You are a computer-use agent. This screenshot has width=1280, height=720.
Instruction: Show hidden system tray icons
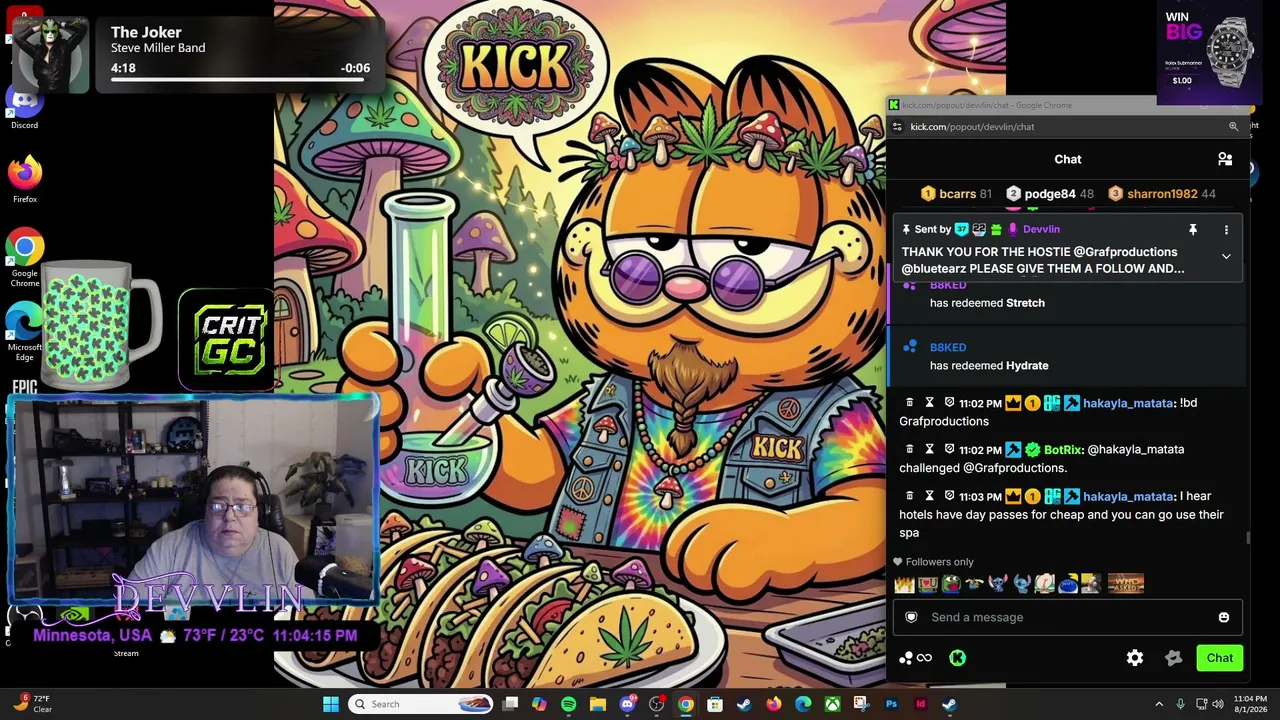1159,704
